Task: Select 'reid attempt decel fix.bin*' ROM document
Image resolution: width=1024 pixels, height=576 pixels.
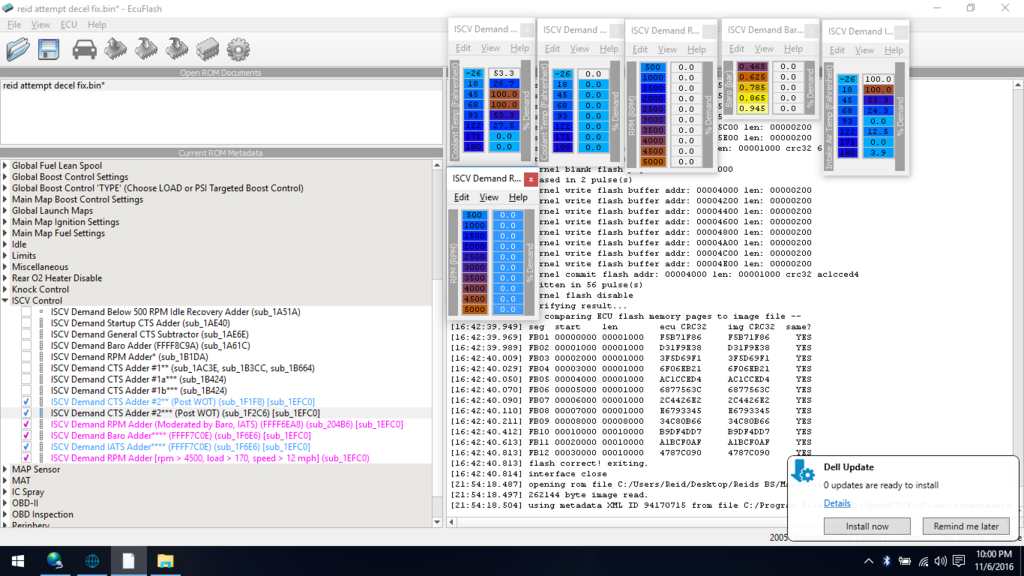Action: (x=54, y=86)
